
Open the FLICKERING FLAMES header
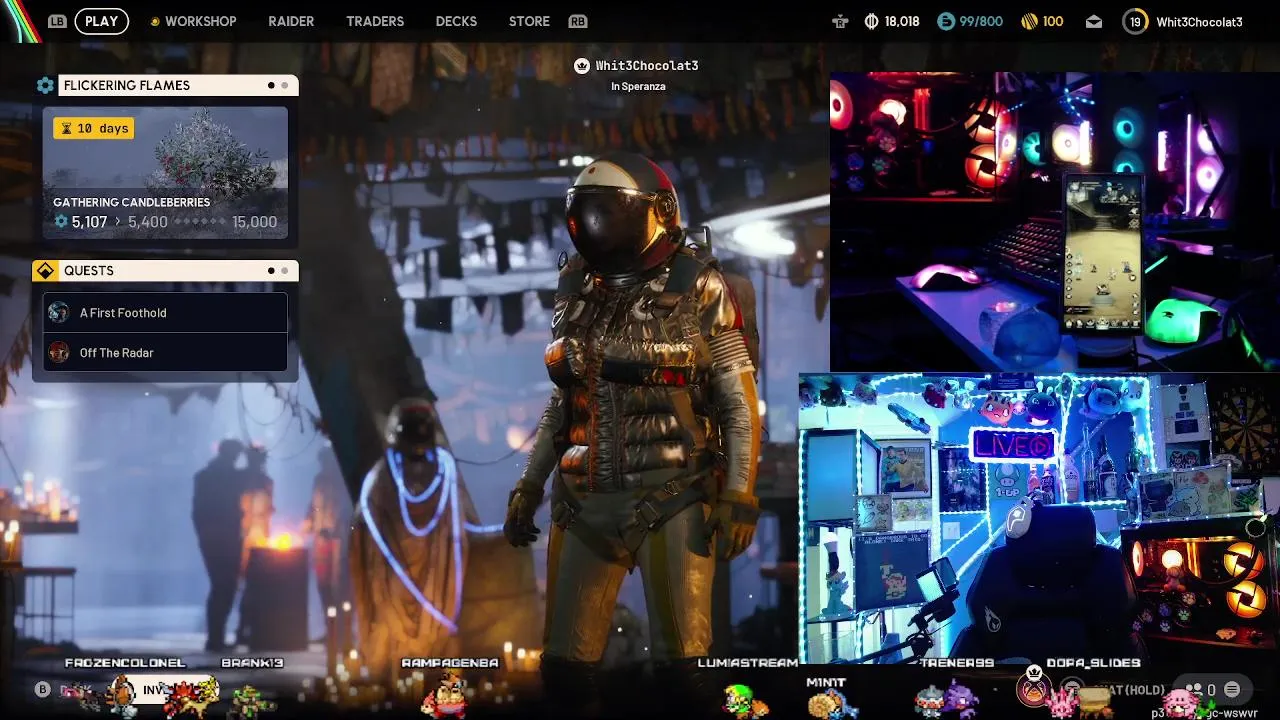click(x=178, y=85)
